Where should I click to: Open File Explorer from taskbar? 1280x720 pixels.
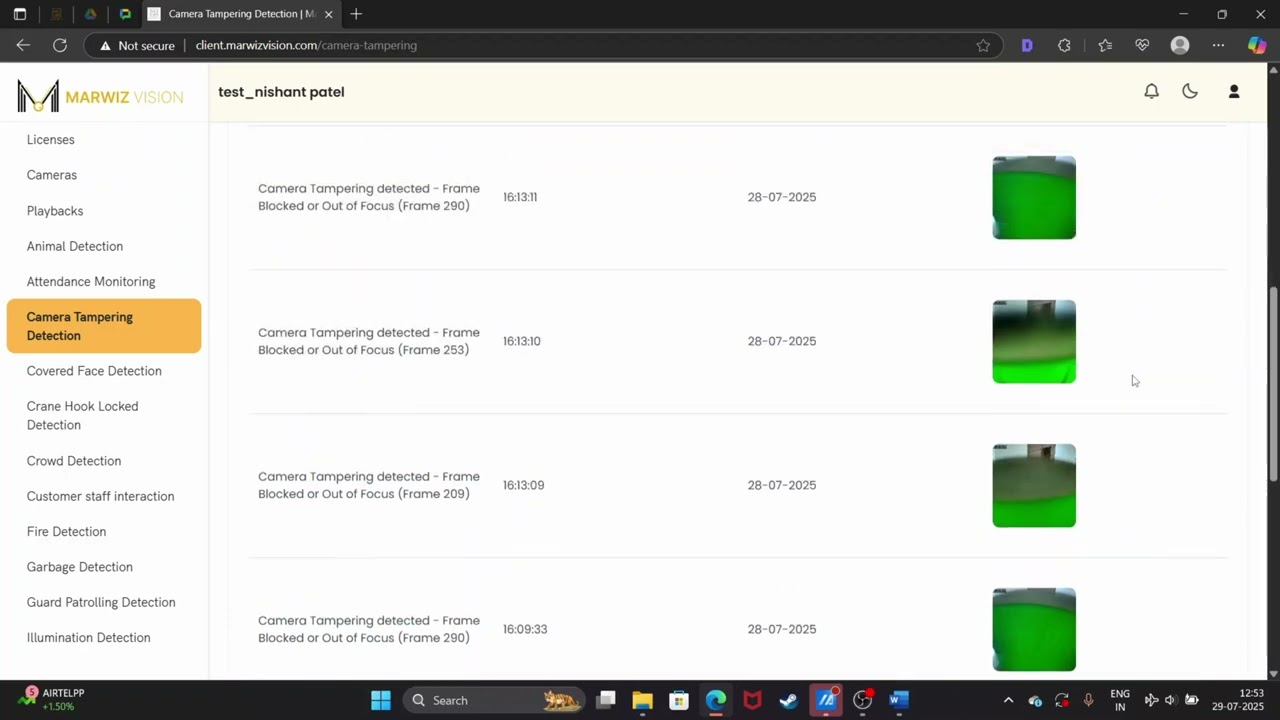tap(642, 700)
